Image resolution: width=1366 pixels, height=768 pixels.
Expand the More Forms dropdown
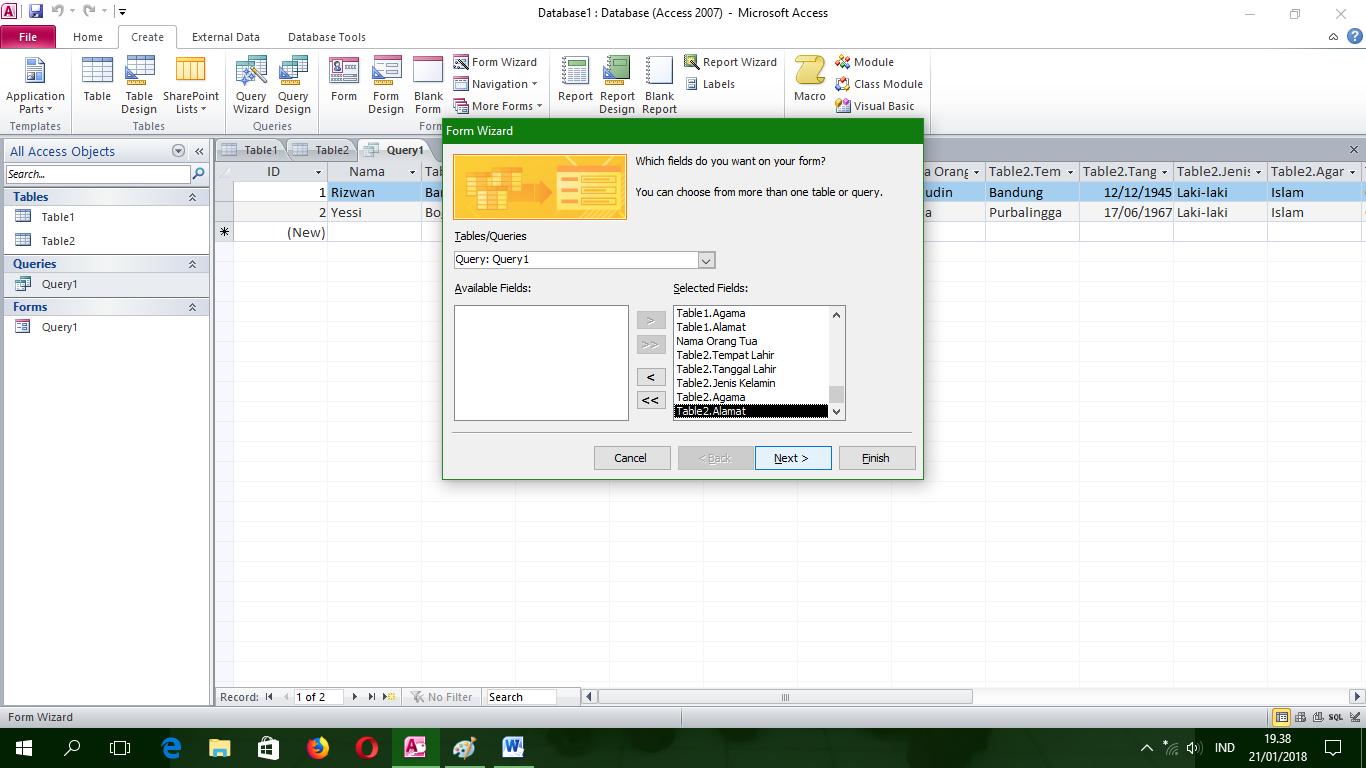(497, 105)
